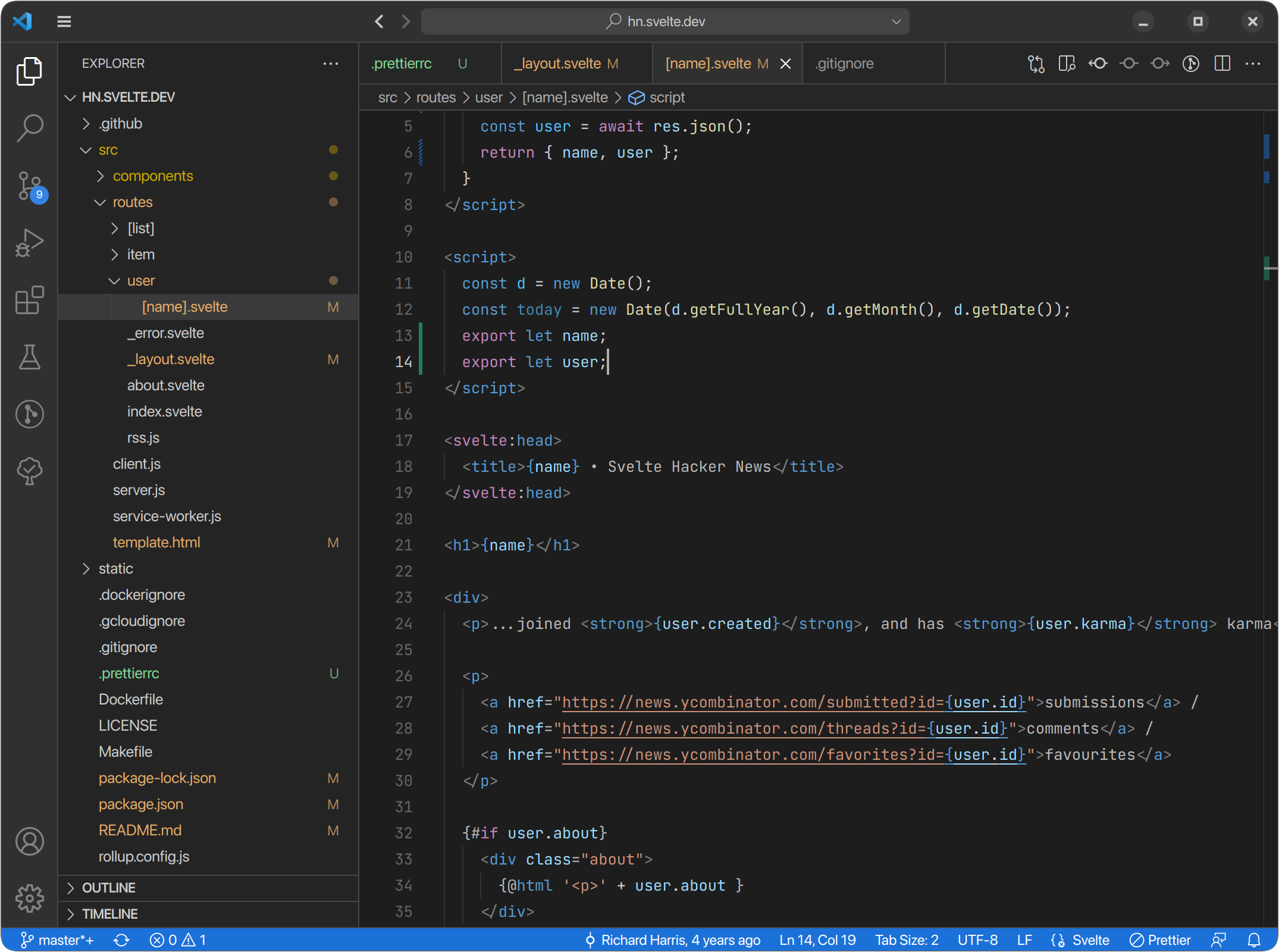The image size is (1279, 952).
Task: Open the Accounts icon in activity bar
Action: pyautogui.click(x=29, y=841)
